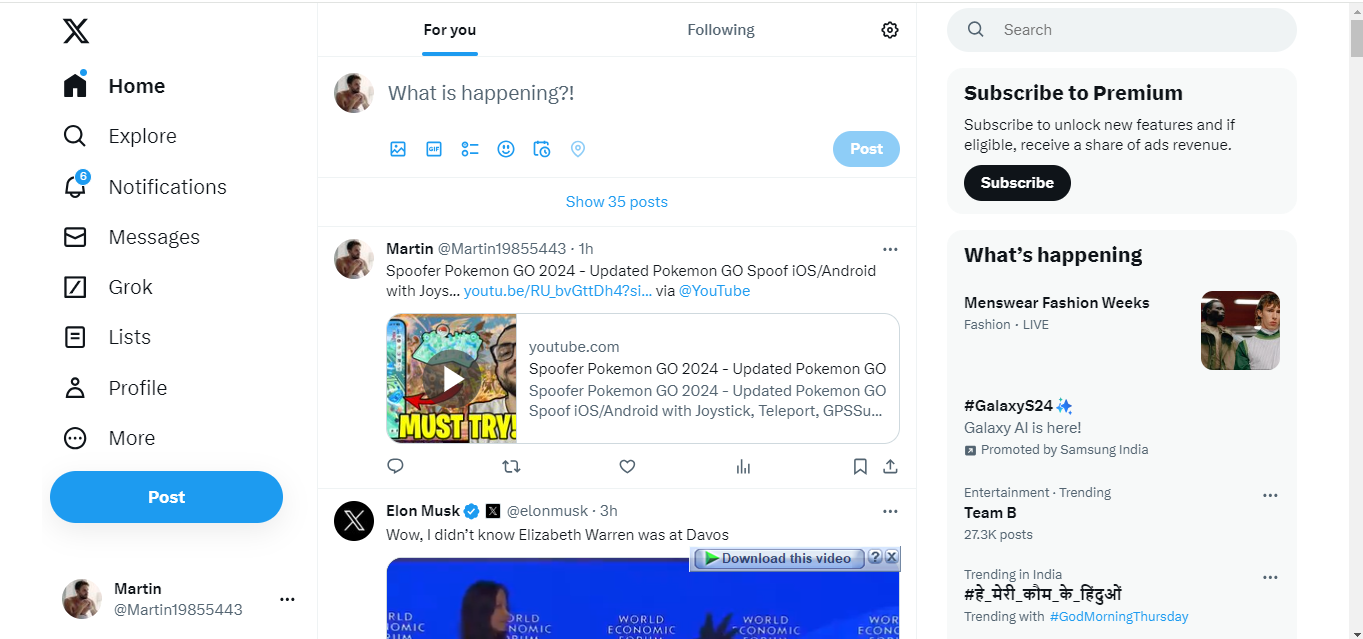Repost Martin's Pokemon post
Image resolution: width=1363 pixels, height=639 pixels.
pyautogui.click(x=511, y=466)
